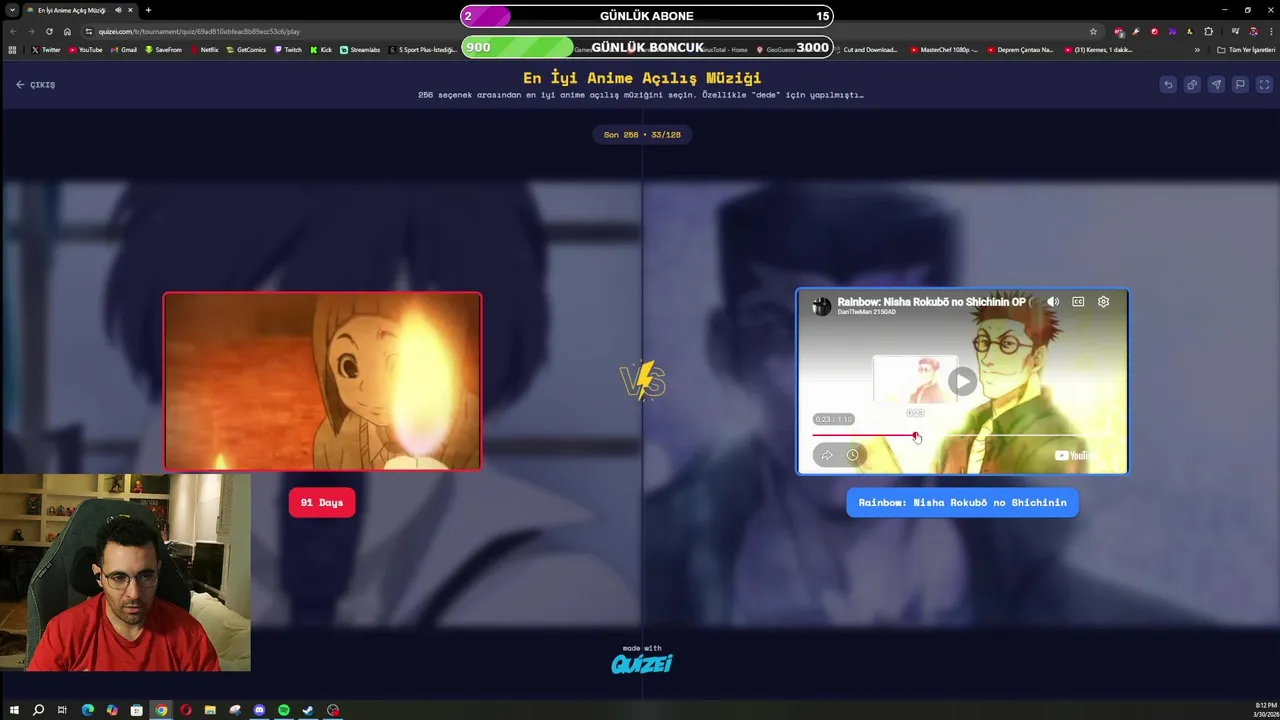
Task: Click the share arrow in YouTube player
Action: [827, 455]
